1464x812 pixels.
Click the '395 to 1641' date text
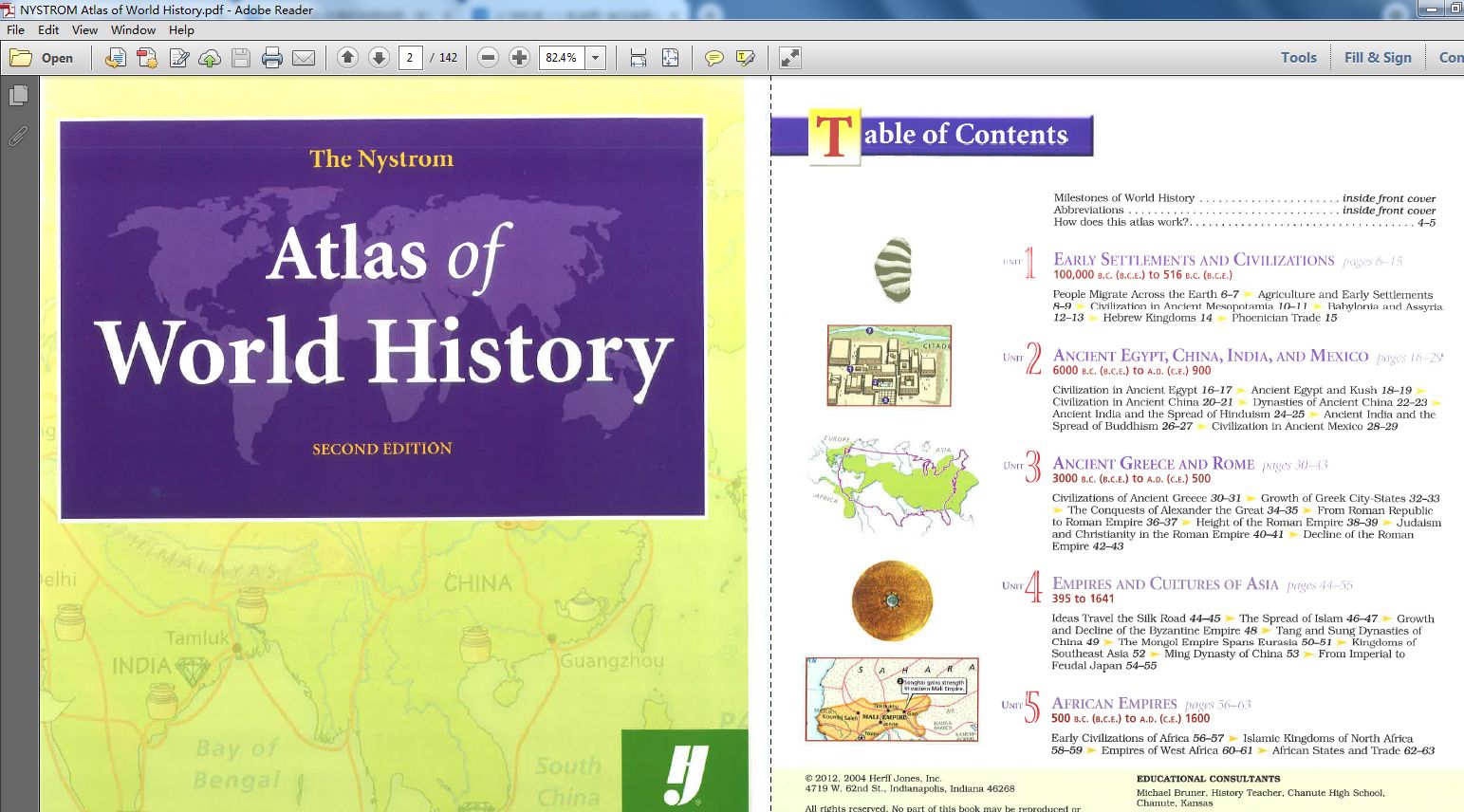point(1083,600)
